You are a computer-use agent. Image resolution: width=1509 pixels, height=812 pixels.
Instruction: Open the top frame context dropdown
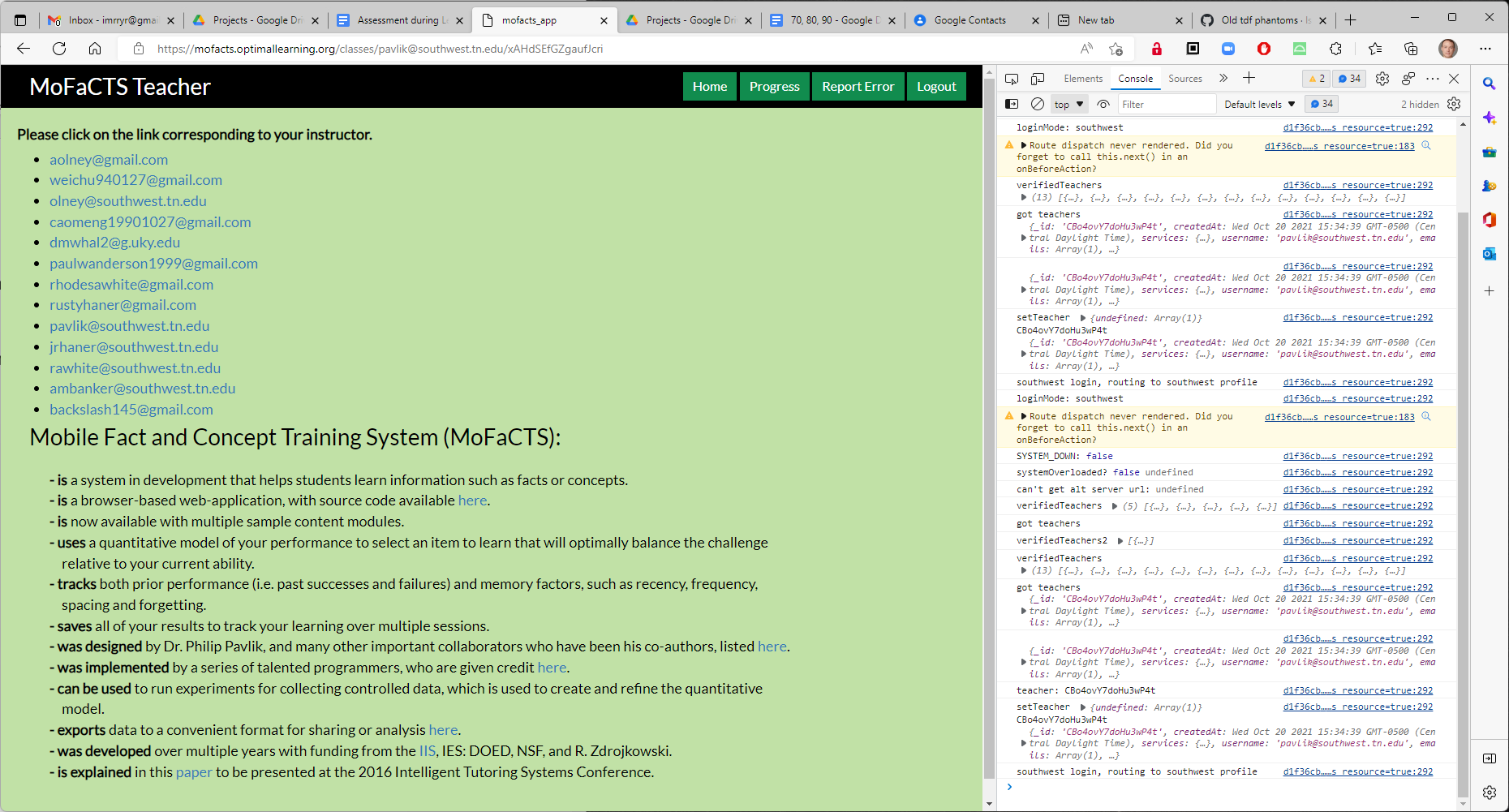1068,103
